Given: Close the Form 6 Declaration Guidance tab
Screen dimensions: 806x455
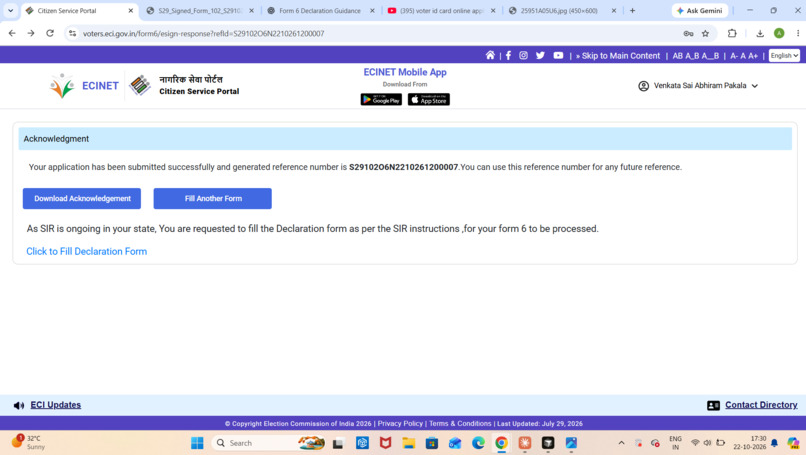Looking at the screenshot, I should pos(372,10).
